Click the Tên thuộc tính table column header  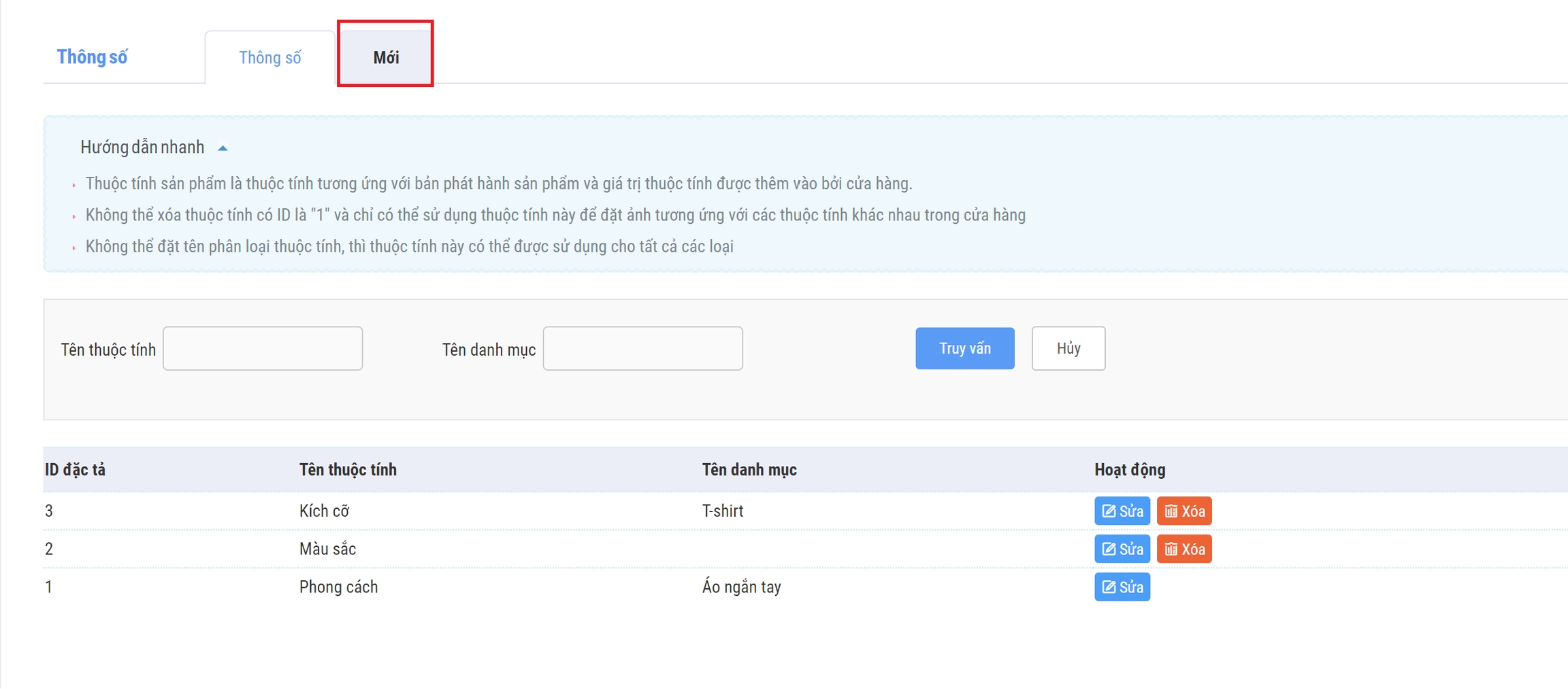[x=348, y=470]
